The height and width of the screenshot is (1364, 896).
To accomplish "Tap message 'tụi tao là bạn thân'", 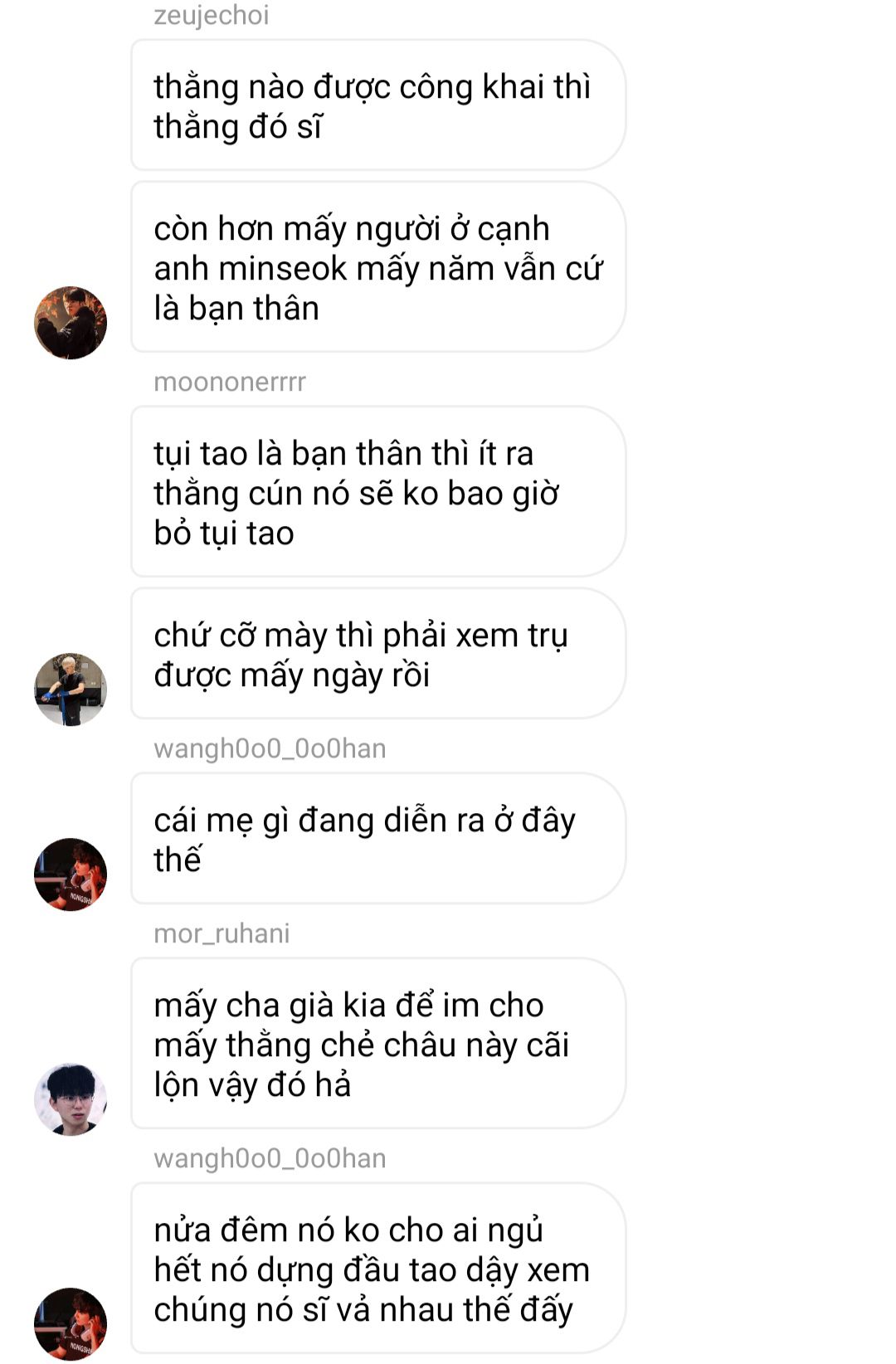I will pyautogui.click(x=377, y=492).
